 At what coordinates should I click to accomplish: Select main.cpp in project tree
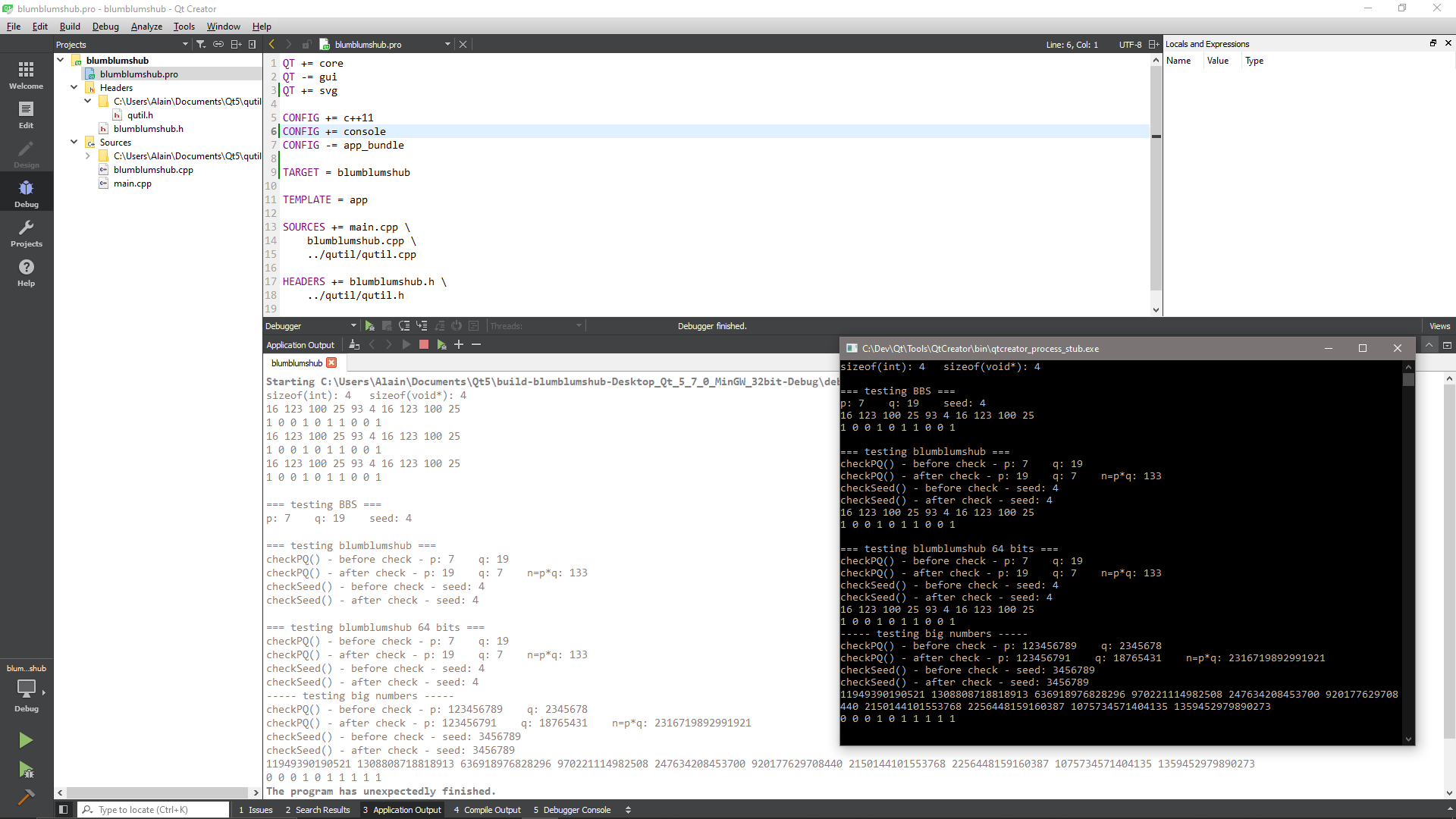[x=133, y=183]
